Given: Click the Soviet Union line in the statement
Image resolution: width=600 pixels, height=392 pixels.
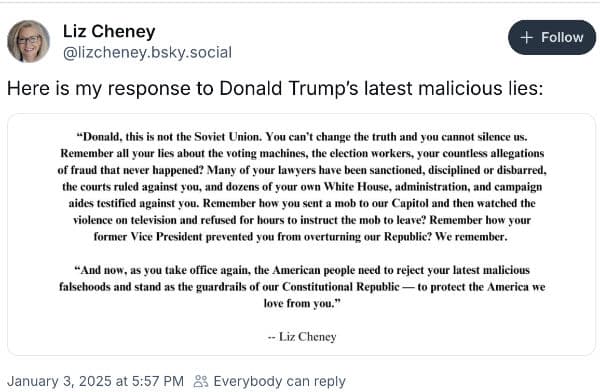Looking at the screenshot, I should click(302, 137).
